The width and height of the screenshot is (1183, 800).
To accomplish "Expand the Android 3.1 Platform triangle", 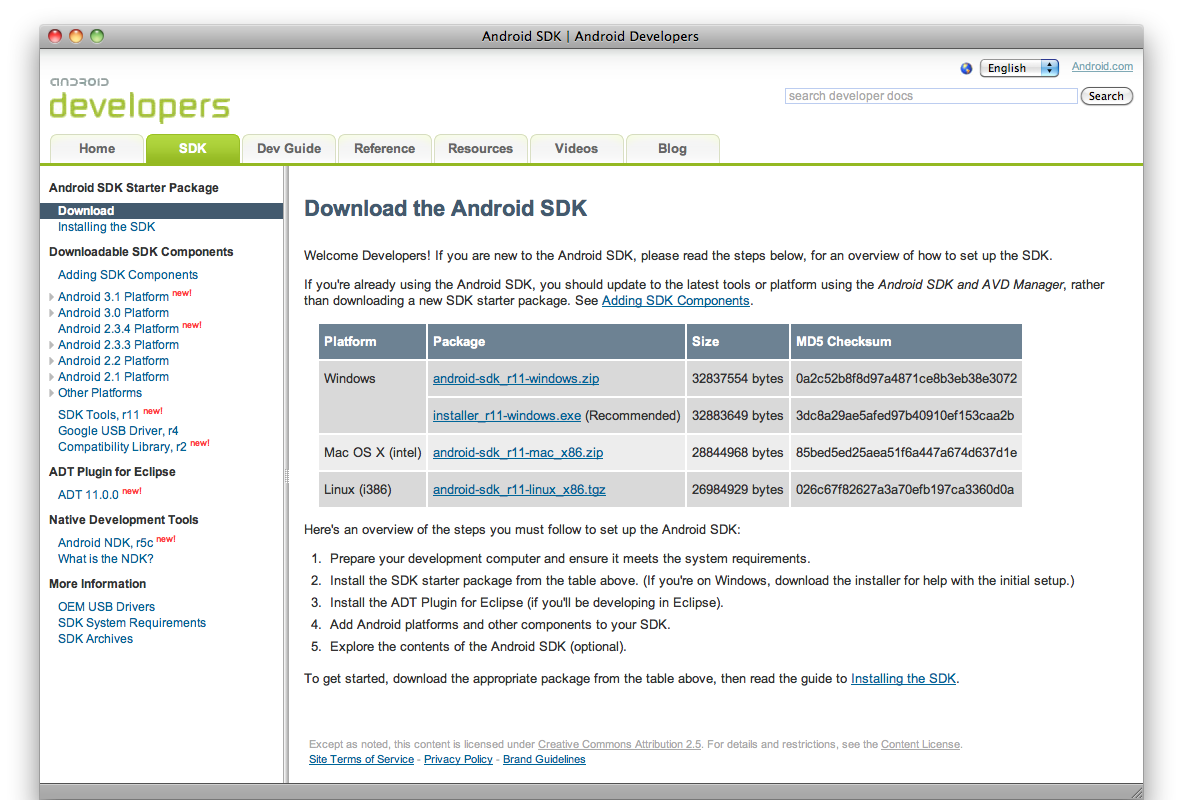I will [51, 297].
